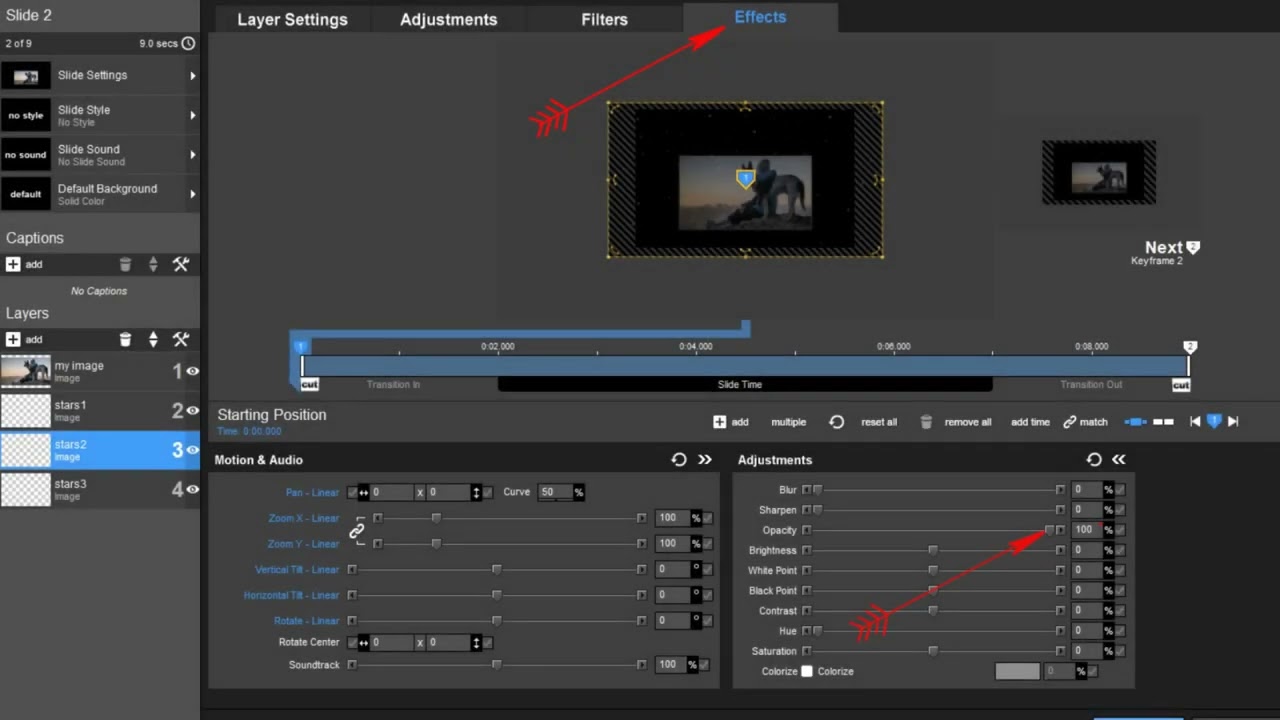Screen dimensions: 1280x720
Task: Click the Opacity slider handle
Action: click(1049, 530)
